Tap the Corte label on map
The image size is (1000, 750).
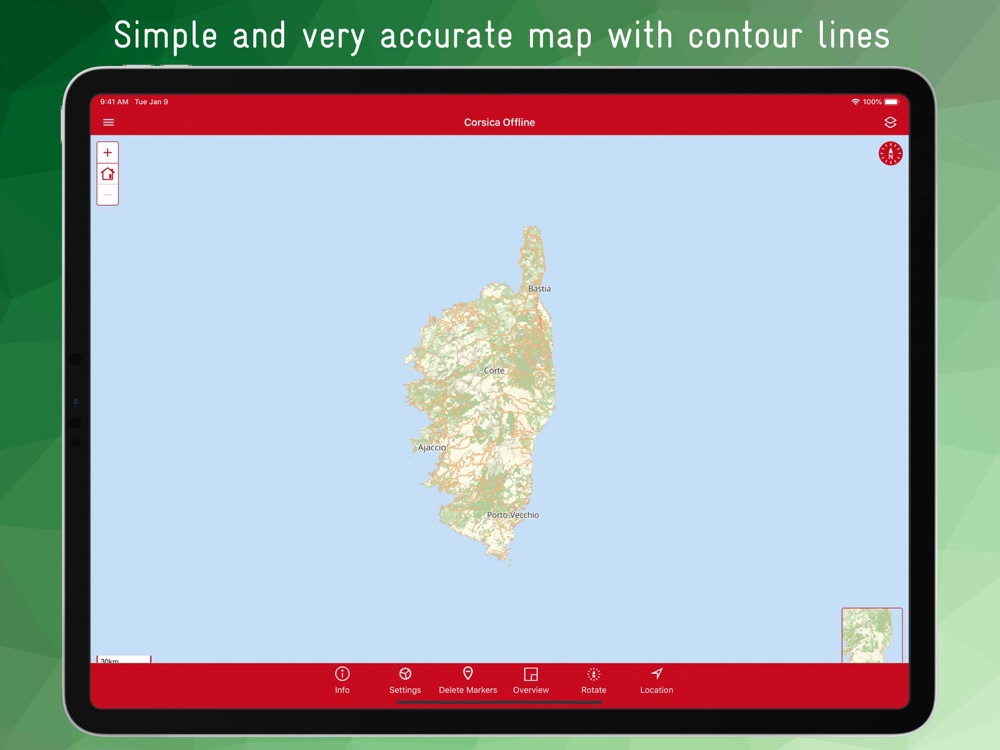coord(494,371)
